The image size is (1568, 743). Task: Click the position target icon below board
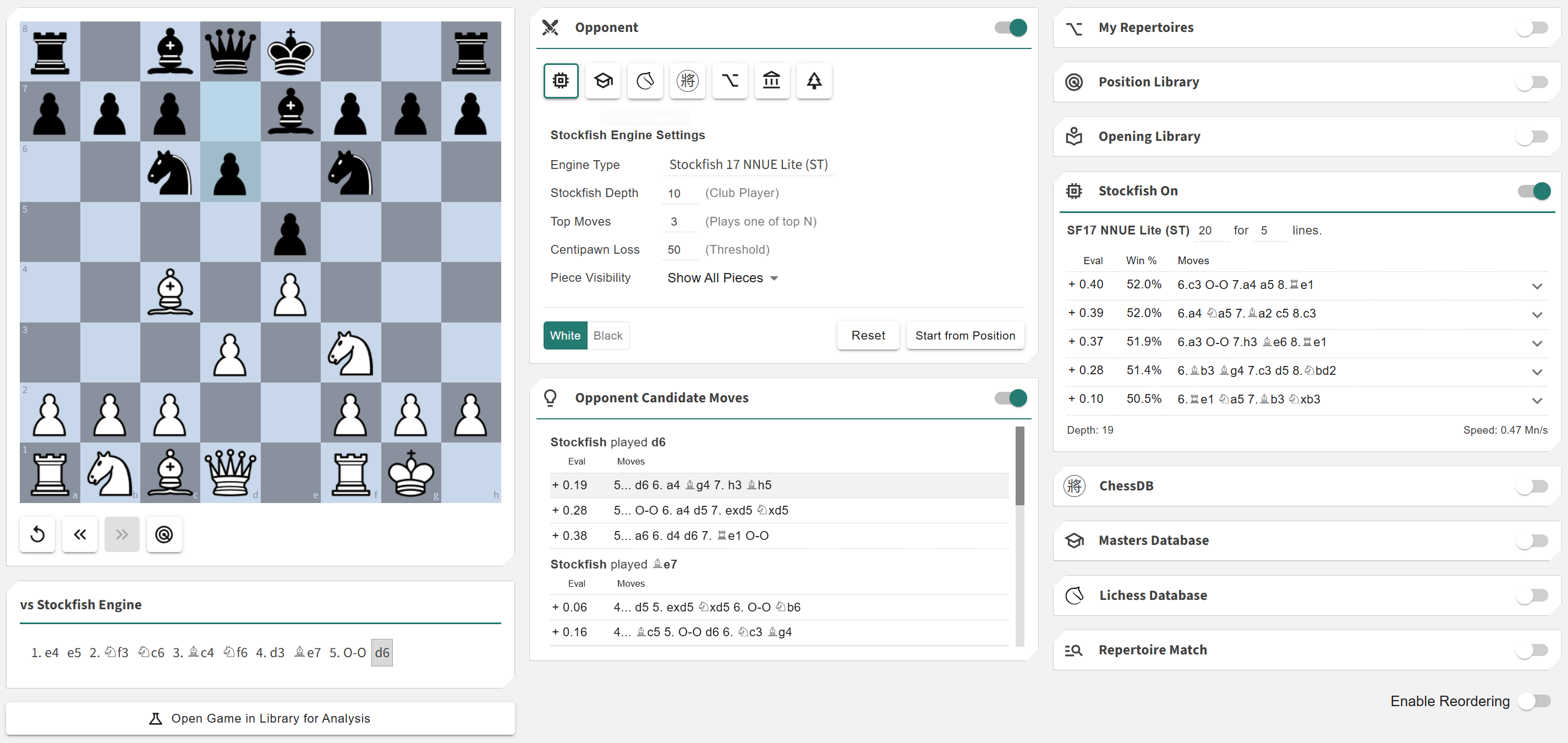pos(164,535)
